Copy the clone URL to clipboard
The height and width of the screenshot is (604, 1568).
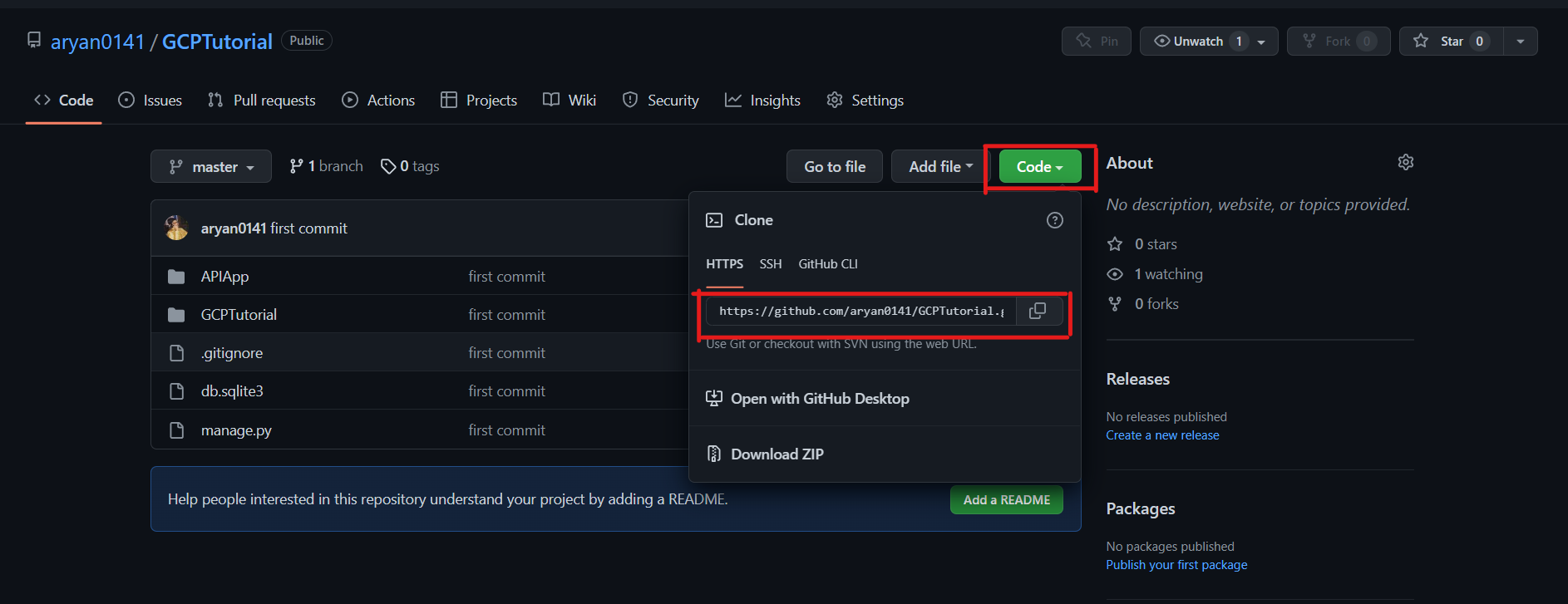coord(1038,311)
